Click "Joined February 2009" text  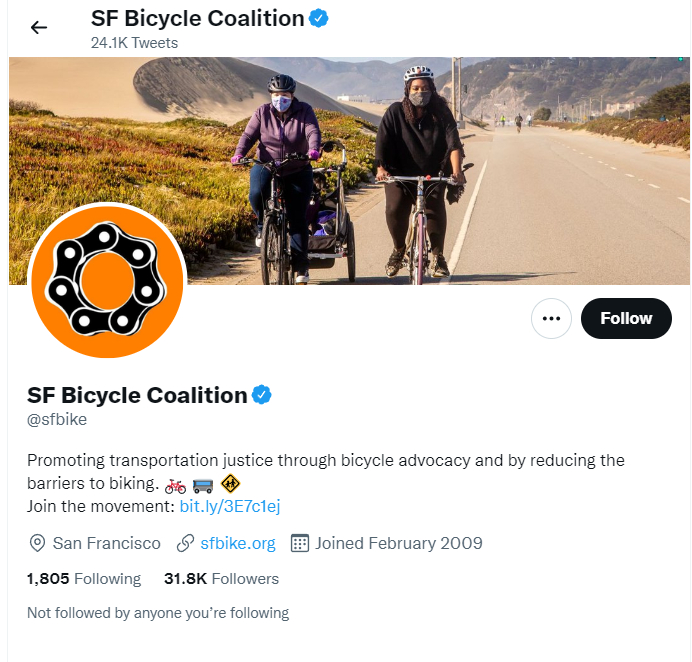tap(399, 543)
